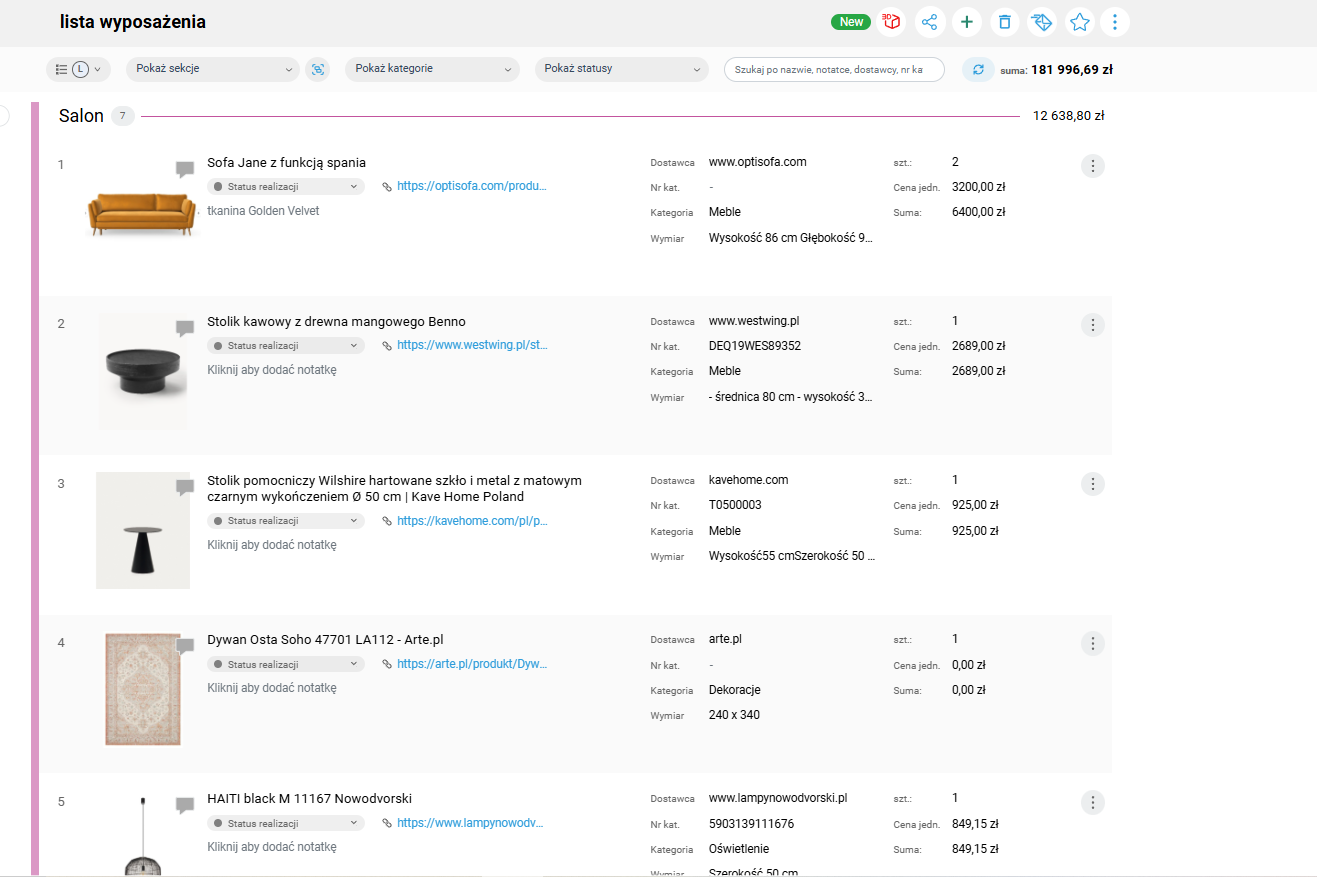The image size is (1317, 877).
Task: Open Status realizacji for Dywan Osta Soho
Action: point(285,665)
